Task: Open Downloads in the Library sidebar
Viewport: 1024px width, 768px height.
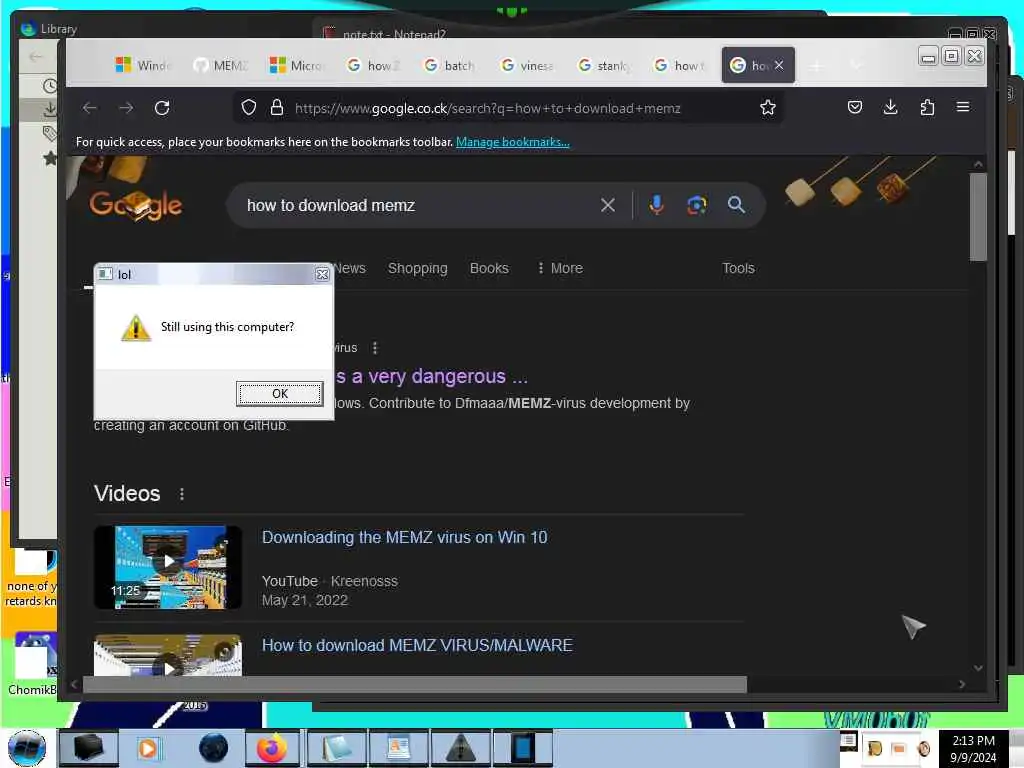Action: pyautogui.click(x=50, y=110)
